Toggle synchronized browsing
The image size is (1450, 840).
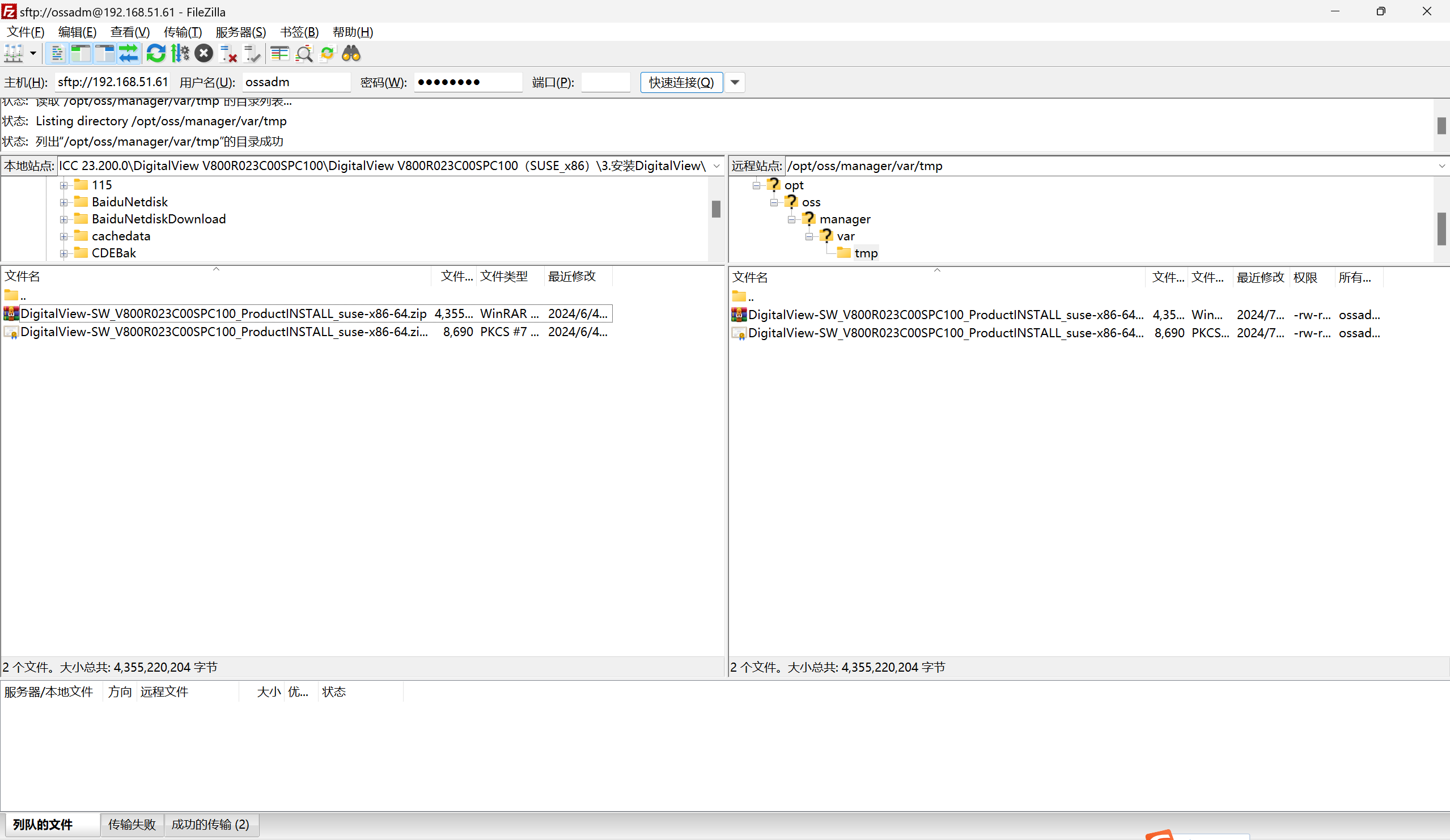point(328,53)
